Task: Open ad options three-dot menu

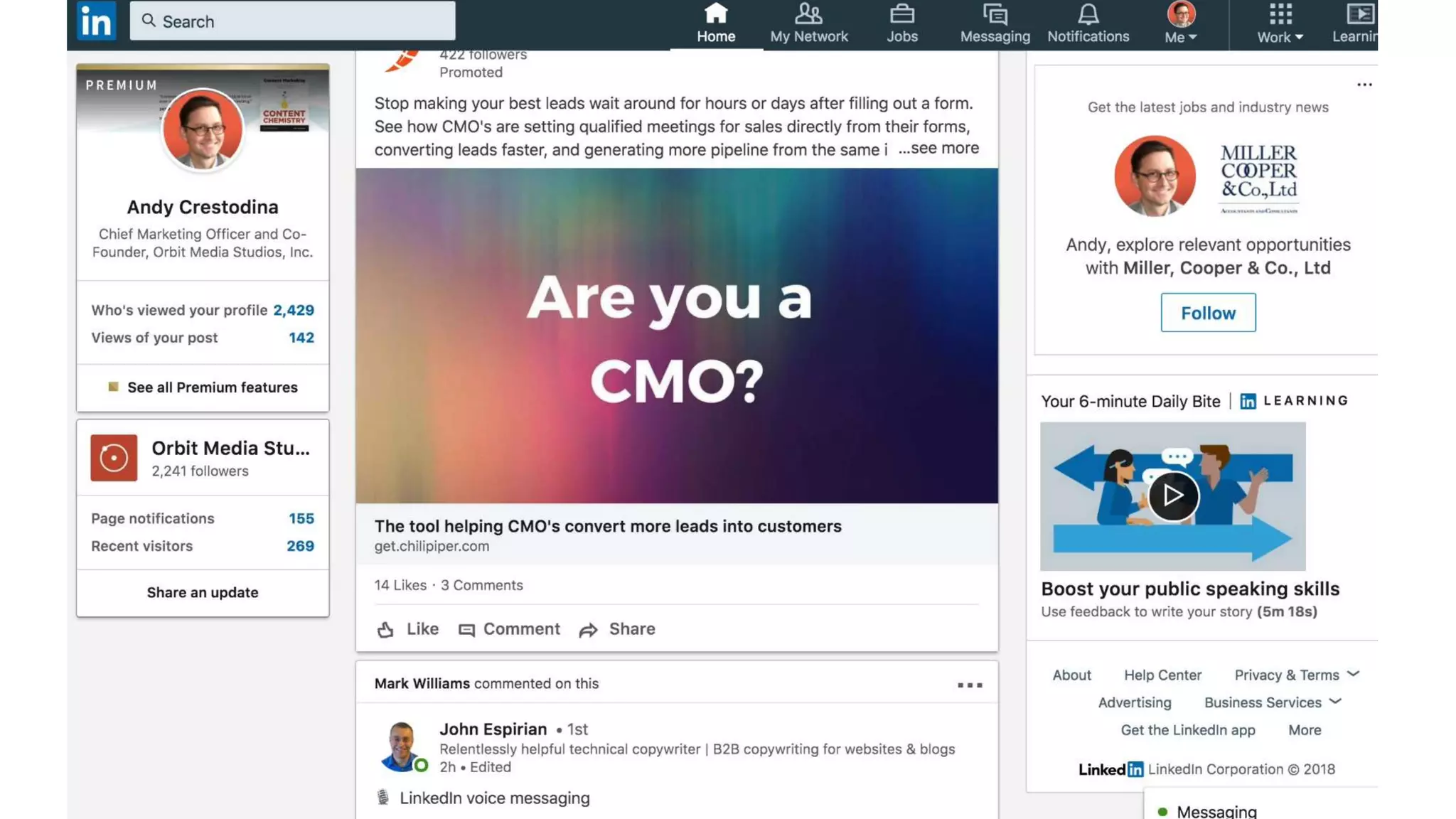Action: pyautogui.click(x=1364, y=85)
